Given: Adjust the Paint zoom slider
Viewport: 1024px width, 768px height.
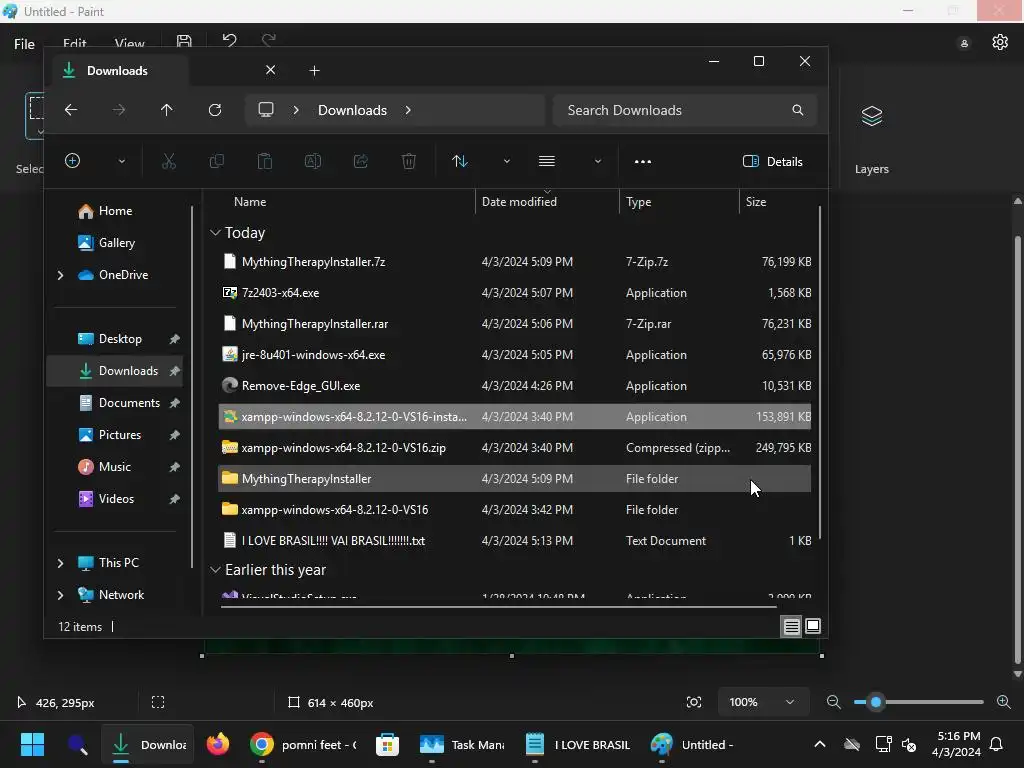Looking at the screenshot, I should [x=876, y=702].
